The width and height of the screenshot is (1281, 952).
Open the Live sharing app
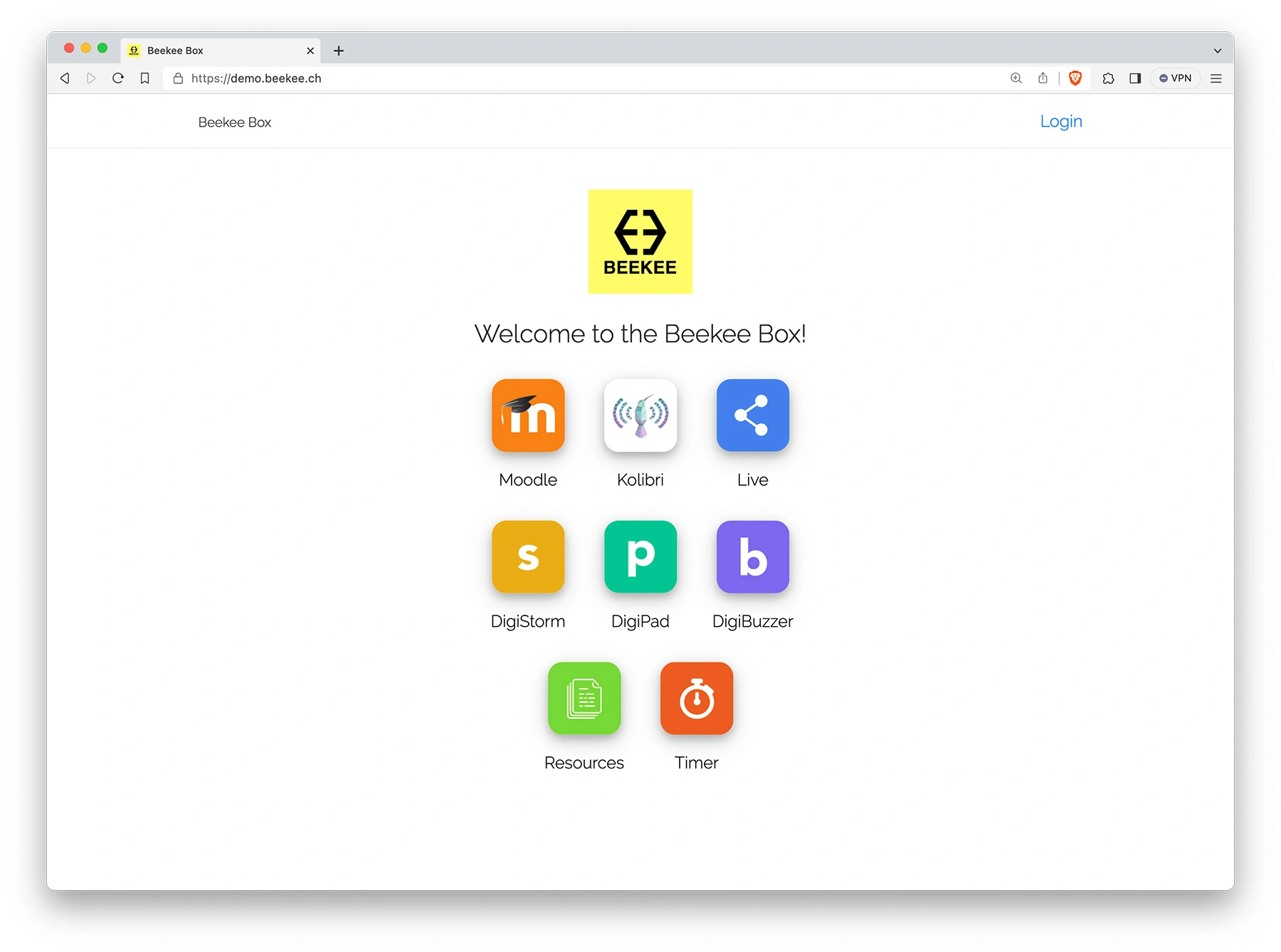coord(752,416)
